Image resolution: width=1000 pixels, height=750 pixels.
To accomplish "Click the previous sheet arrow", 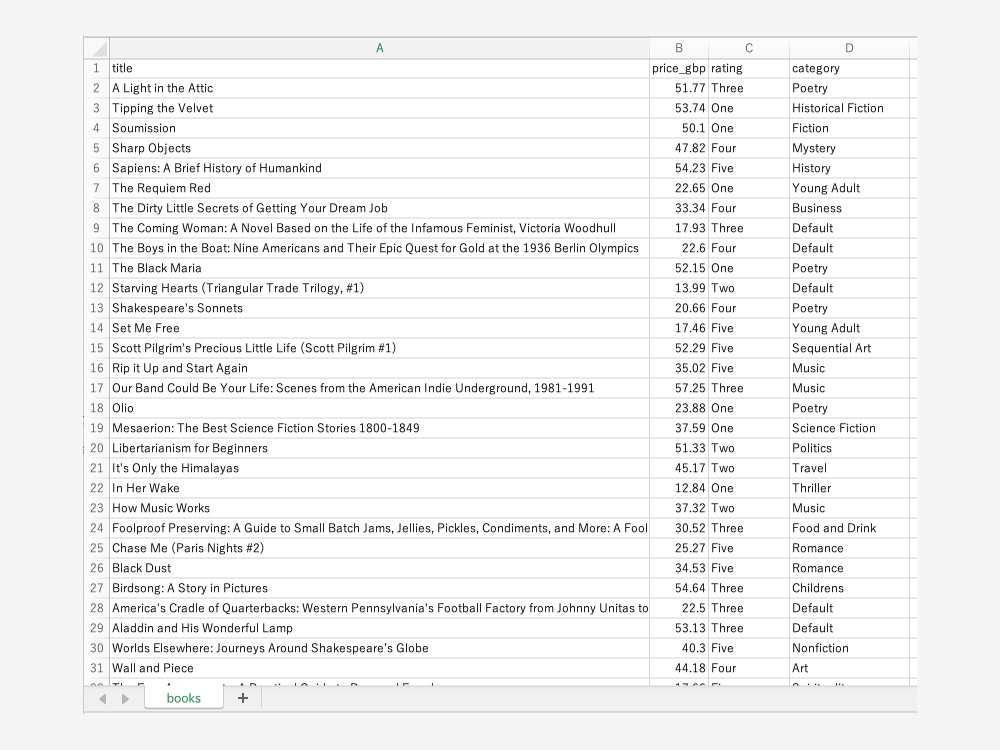I will click(103, 699).
